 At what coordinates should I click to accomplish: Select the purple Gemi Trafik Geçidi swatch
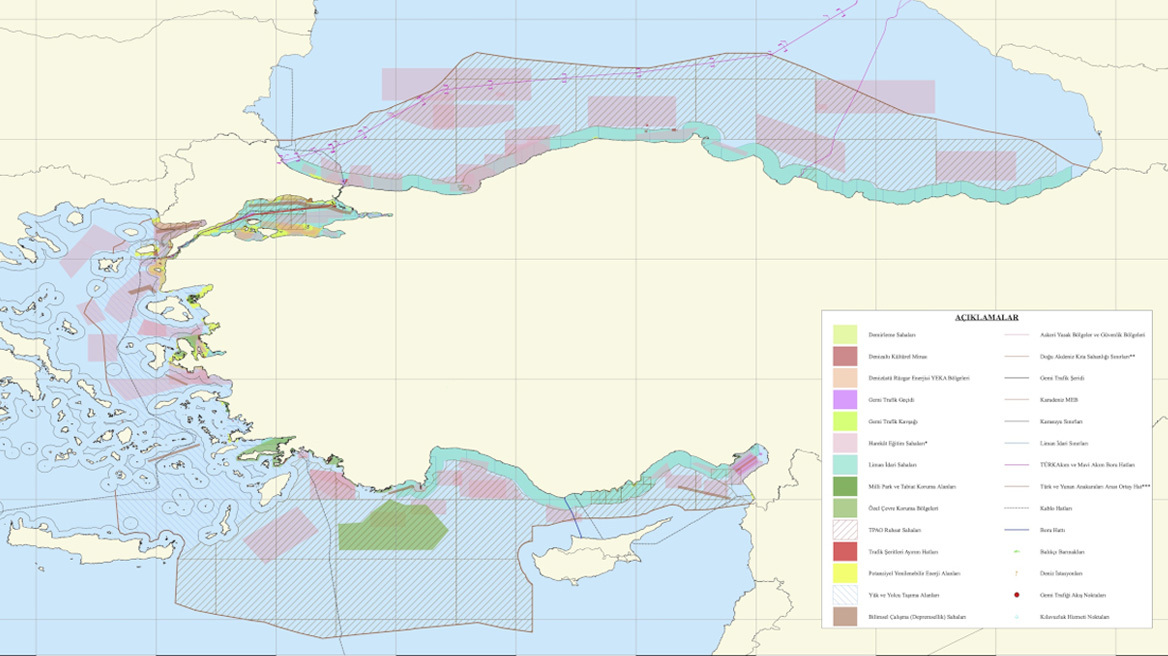pos(845,399)
